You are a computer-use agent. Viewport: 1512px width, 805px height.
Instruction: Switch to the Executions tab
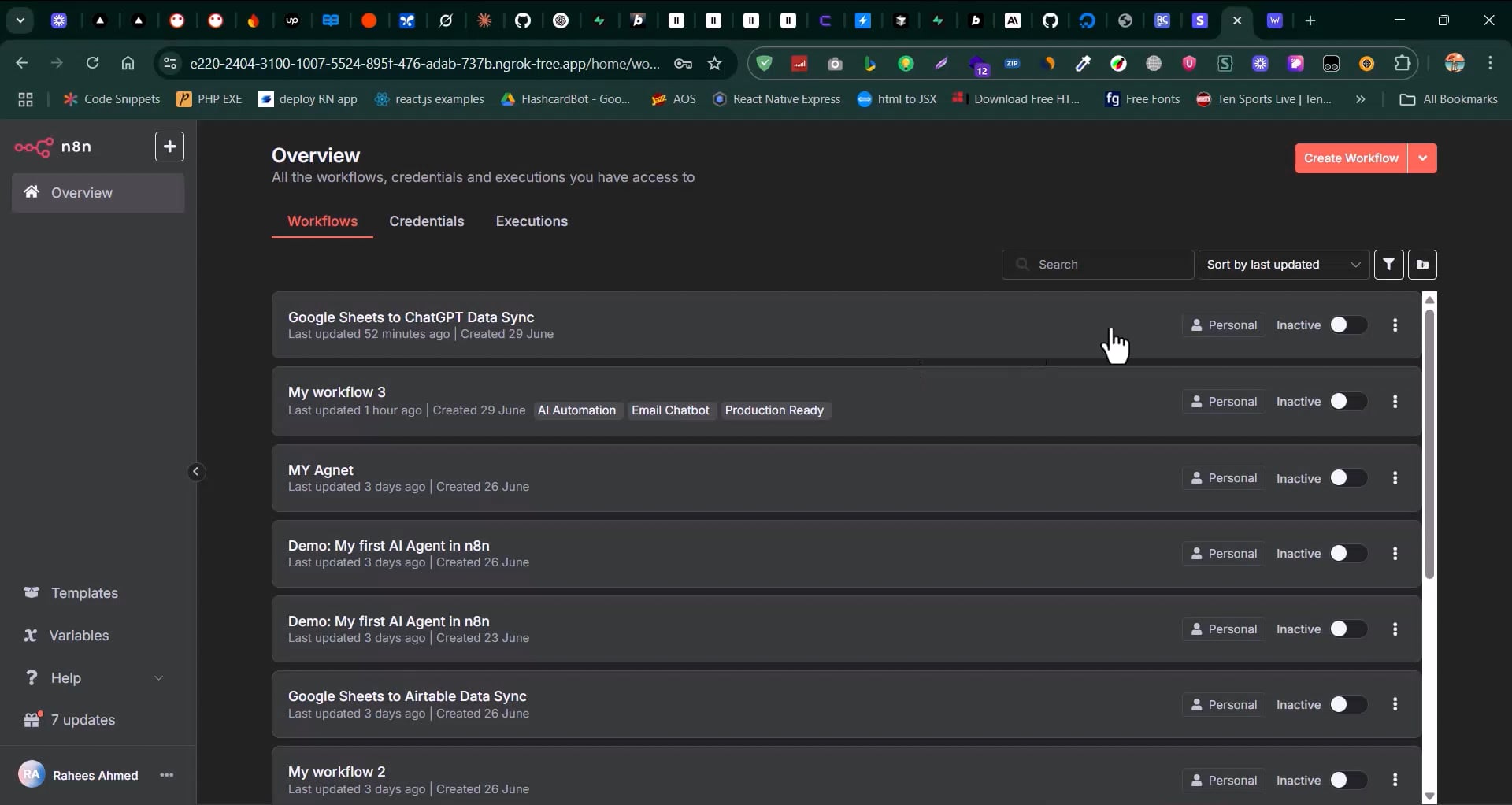(x=532, y=221)
